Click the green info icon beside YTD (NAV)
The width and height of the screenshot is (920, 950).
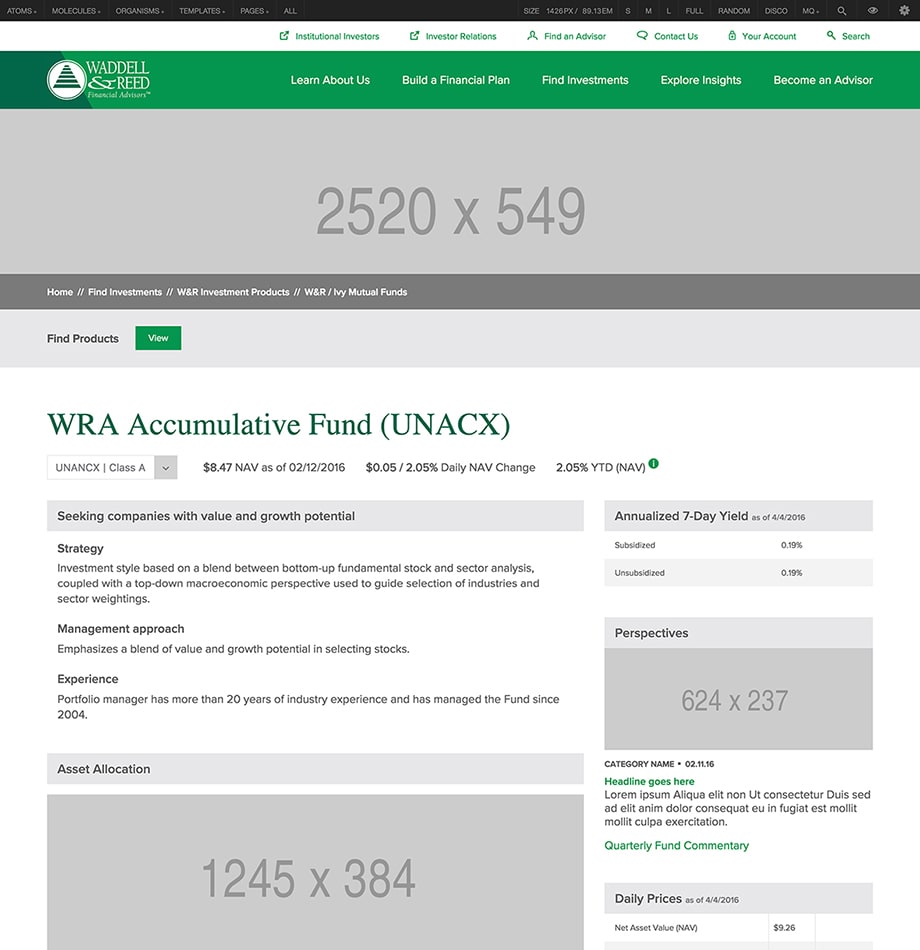[x=653, y=463]
